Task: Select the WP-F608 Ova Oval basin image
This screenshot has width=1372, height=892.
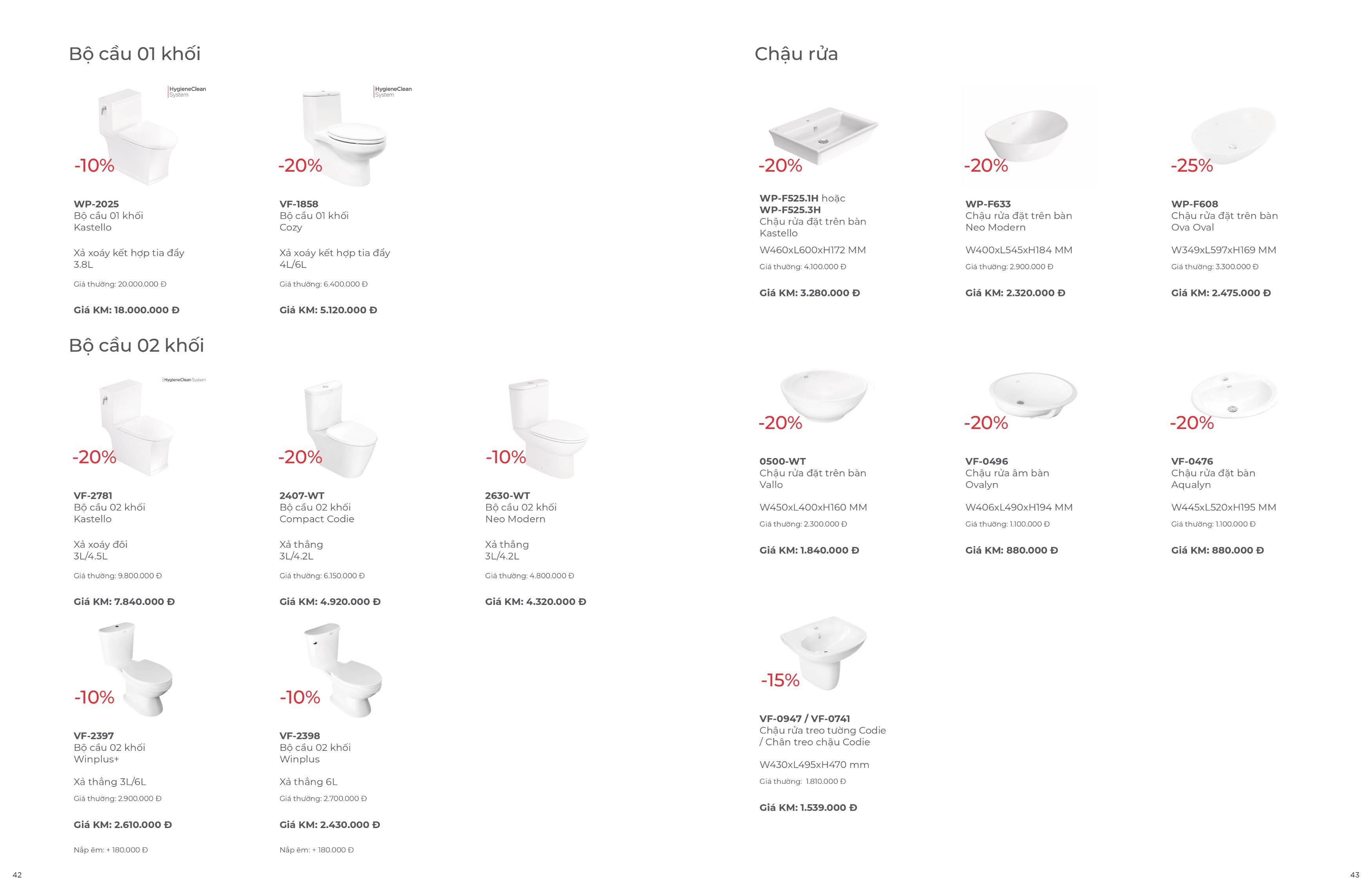Action: (1233, 136)
